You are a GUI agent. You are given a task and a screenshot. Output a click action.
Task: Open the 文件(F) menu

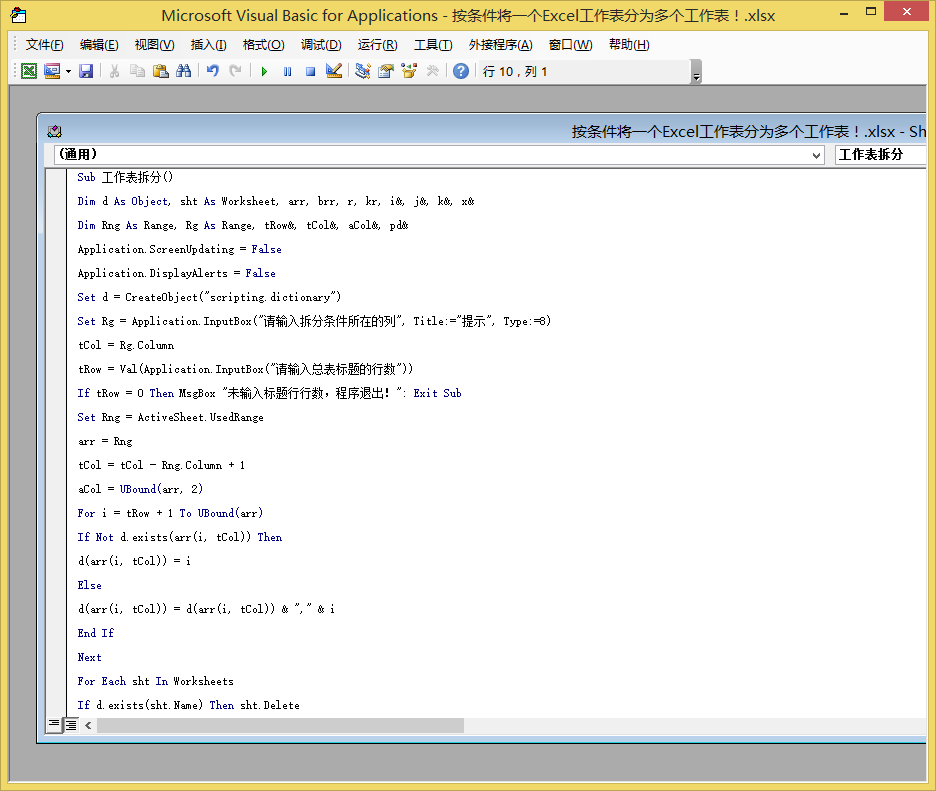(x=44, y=45)
